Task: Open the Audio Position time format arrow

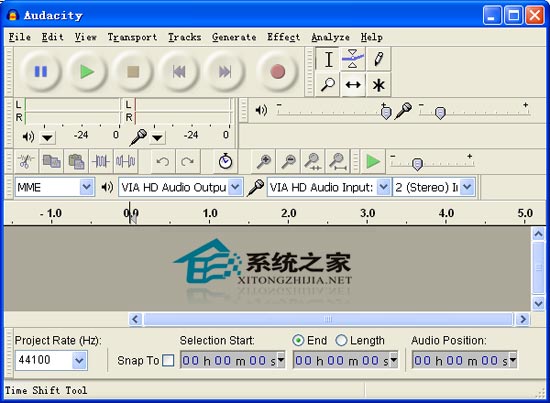Action: 513,360
